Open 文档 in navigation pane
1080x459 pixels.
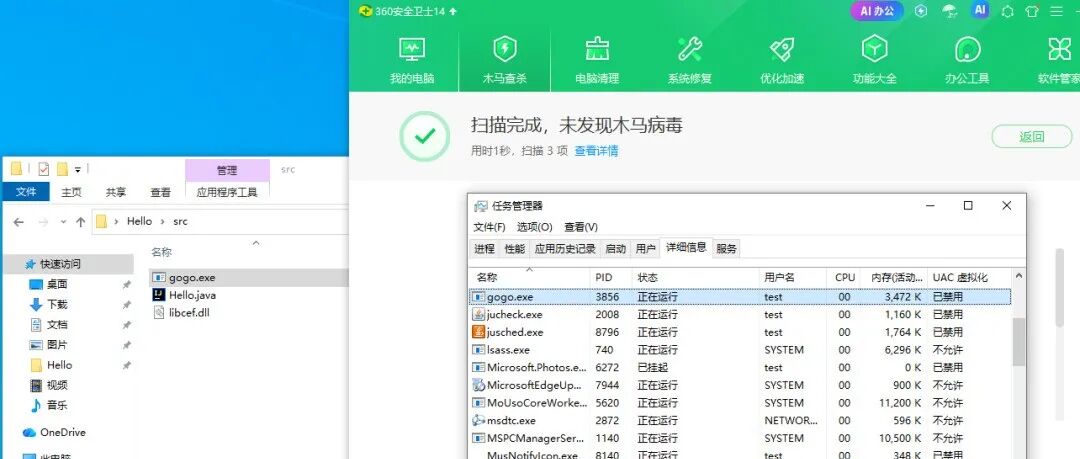56,325
